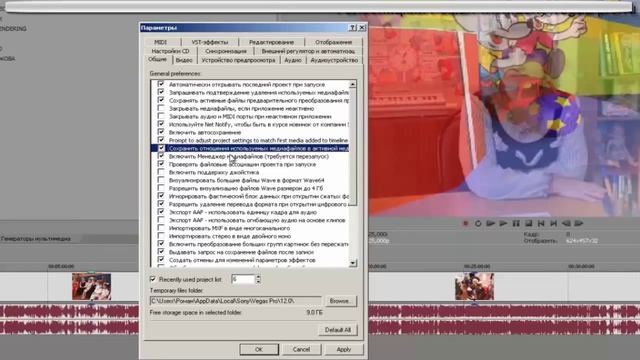640x360 pixels.
Task: Open the Аудиоустройство tab
Action: point(334,60)
